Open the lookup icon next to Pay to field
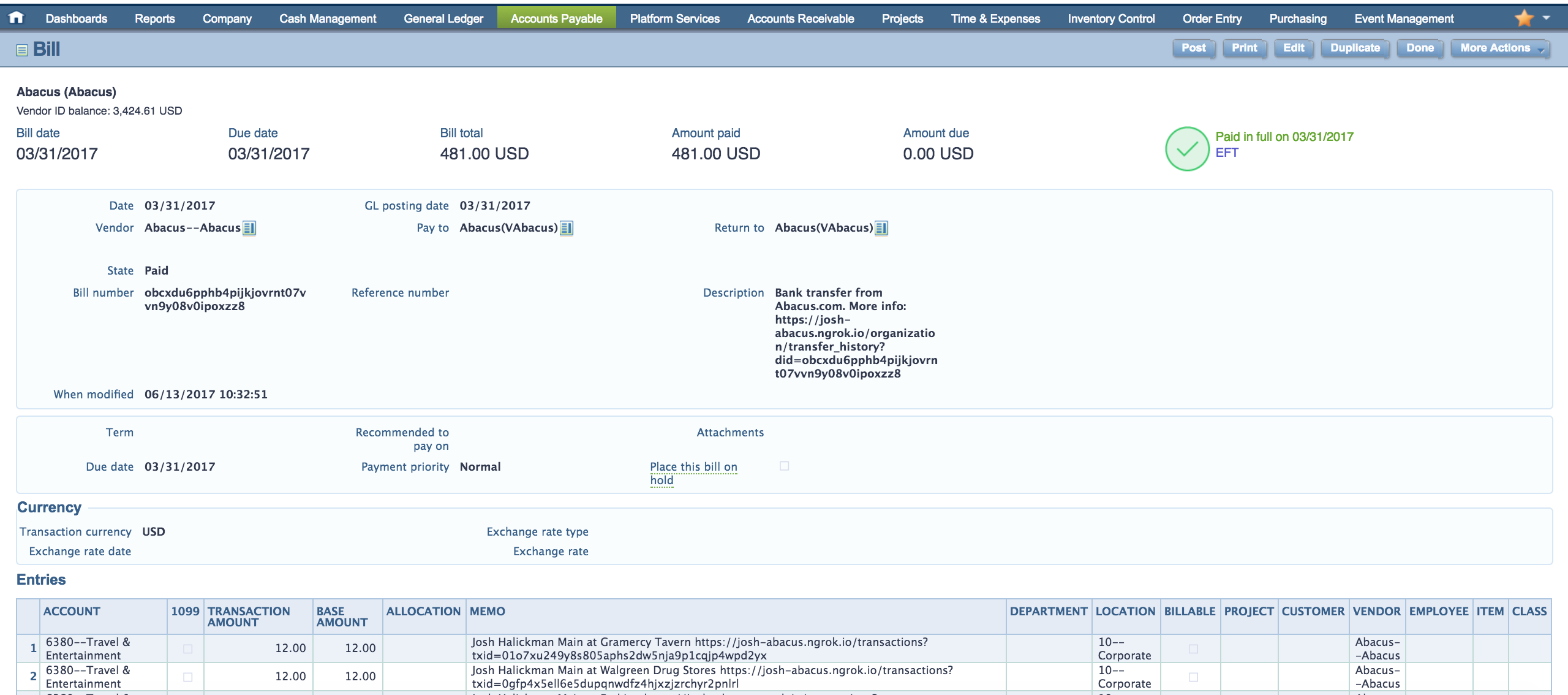 click(x=567, y=227)
